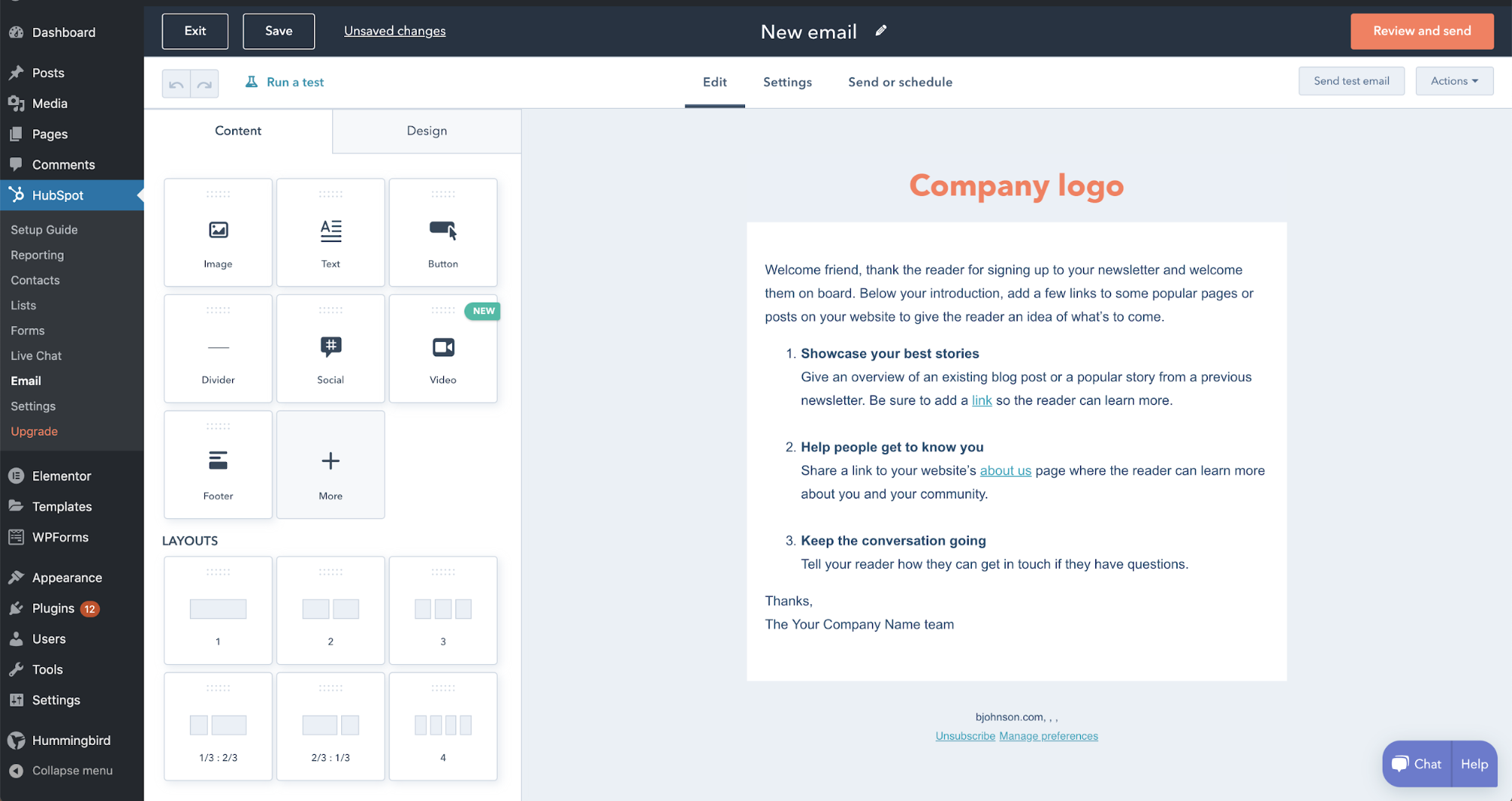1512x801 pixels.
Task: Switch to the Design tab
Action: coord(427,131)
